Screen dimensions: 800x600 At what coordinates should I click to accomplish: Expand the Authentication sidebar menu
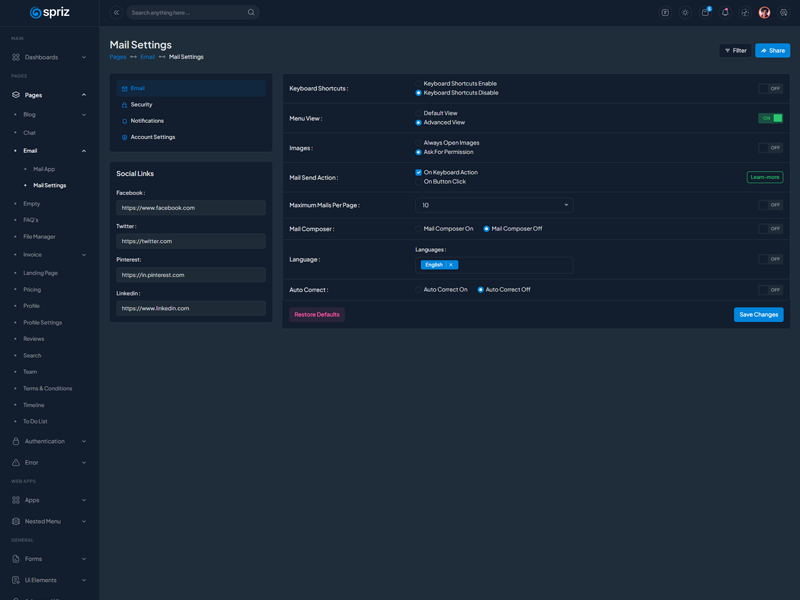(x=49, y=441)
